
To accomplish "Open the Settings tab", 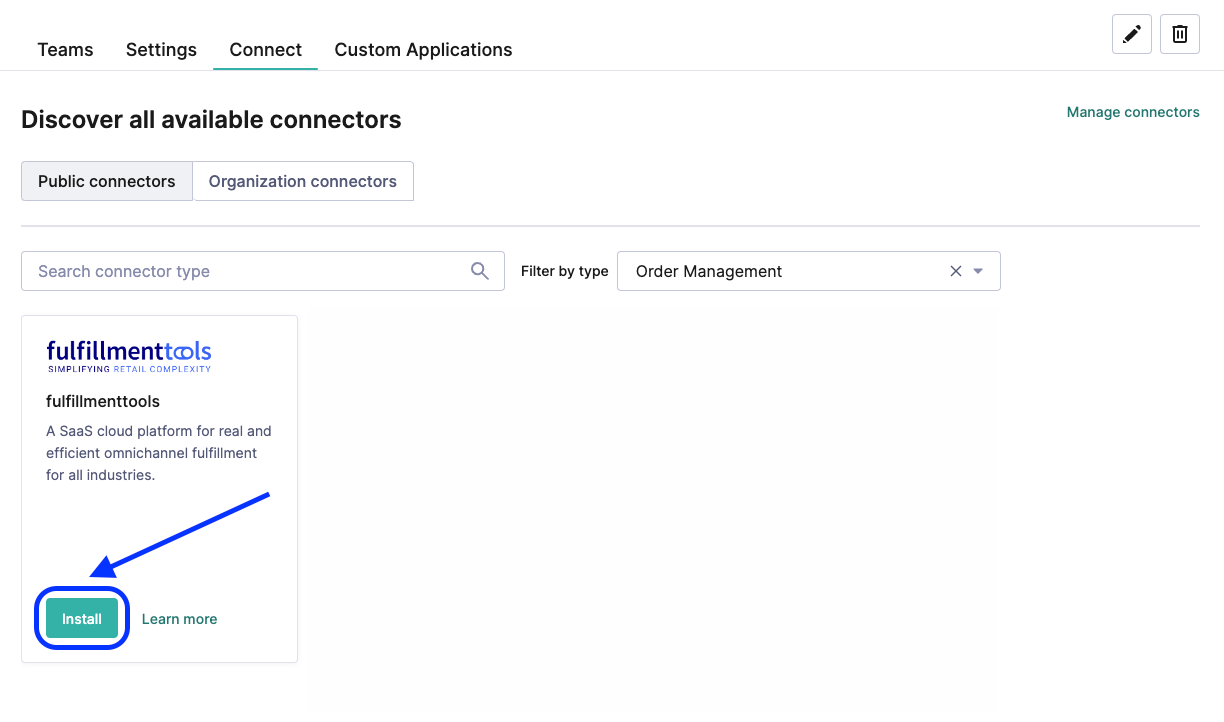I will click(161, 49).
